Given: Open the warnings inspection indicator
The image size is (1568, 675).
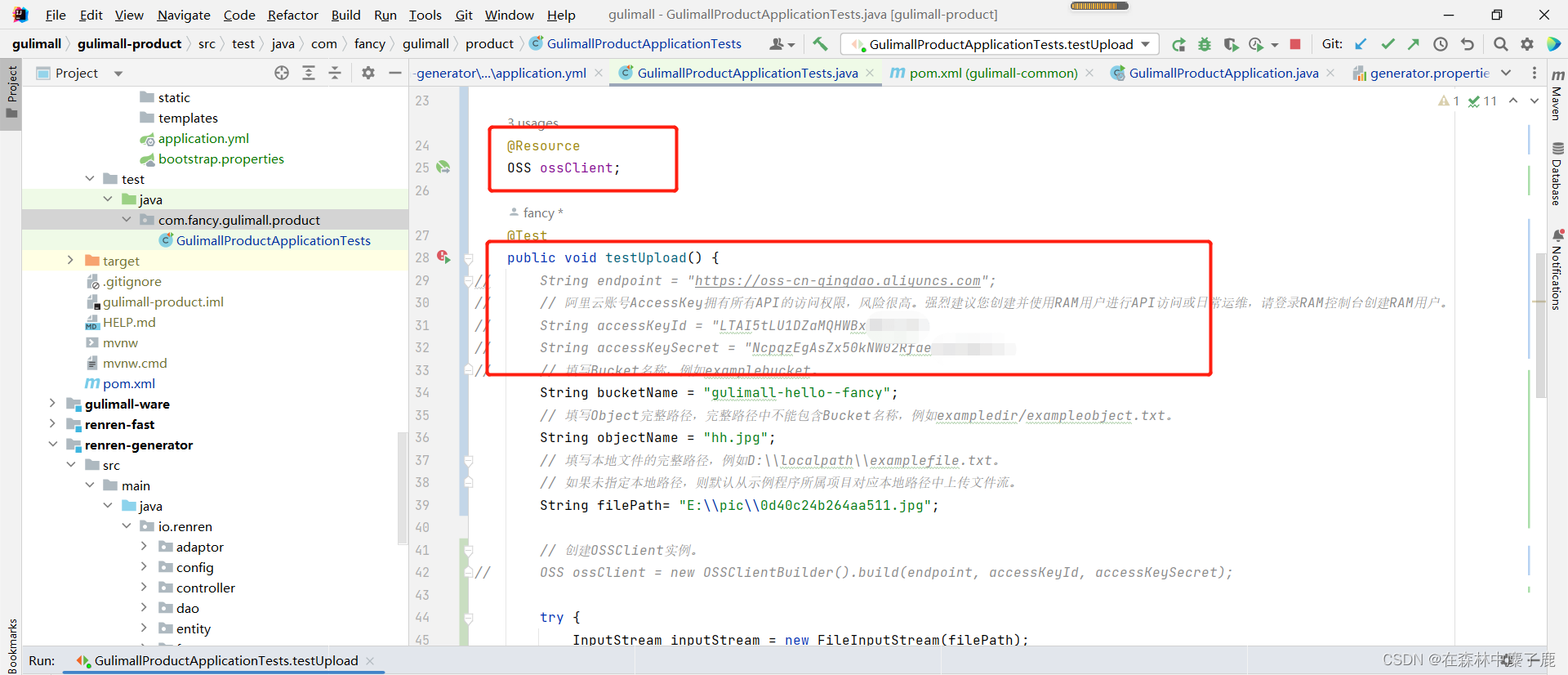Looking at the screenshot, I should click(x=1449, y=101).
